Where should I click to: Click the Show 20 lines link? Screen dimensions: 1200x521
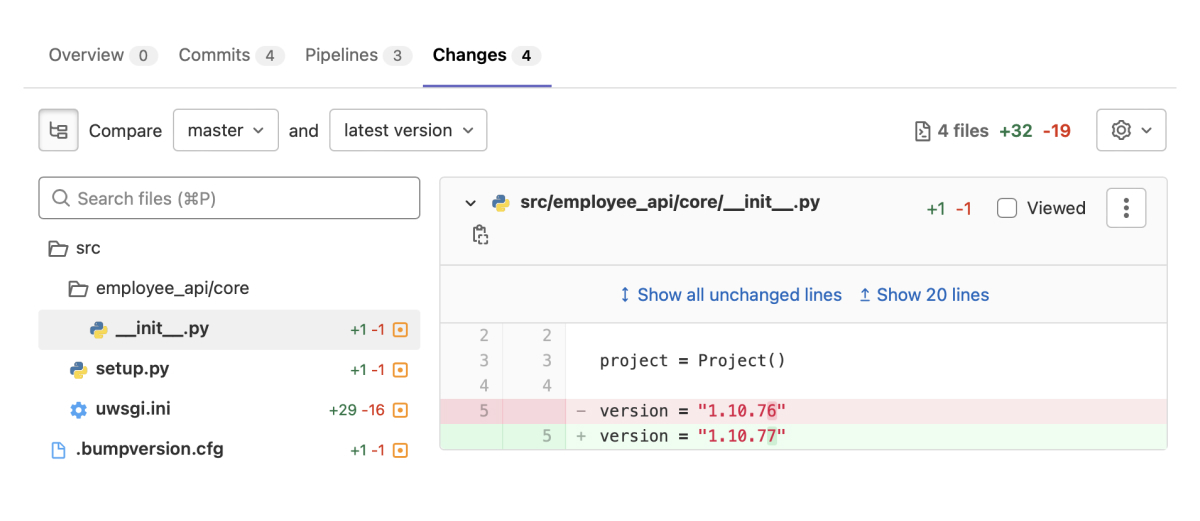[923, 295]
